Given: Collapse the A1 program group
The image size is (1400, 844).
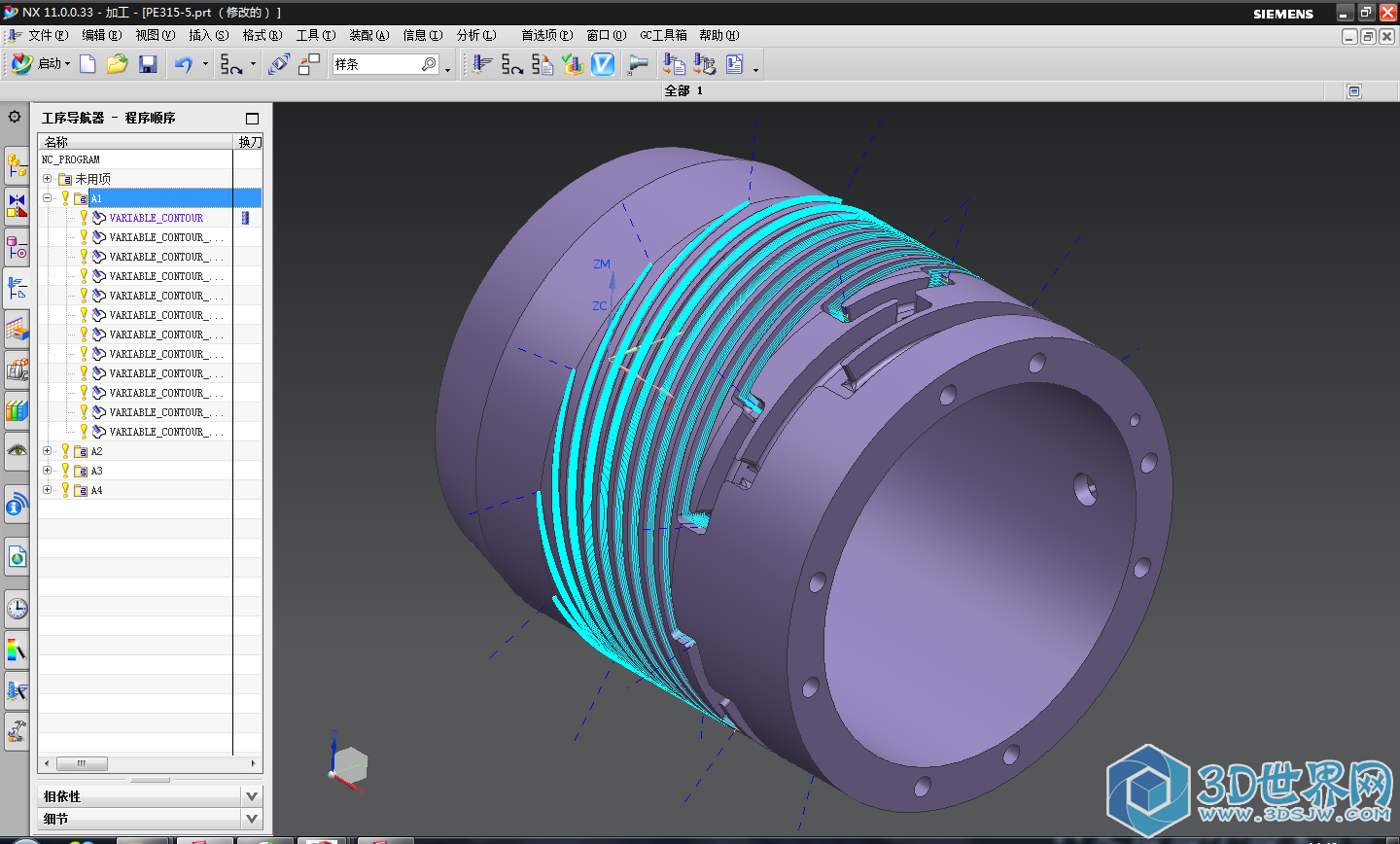Looking at the screenshot, I should coord(47,198).
